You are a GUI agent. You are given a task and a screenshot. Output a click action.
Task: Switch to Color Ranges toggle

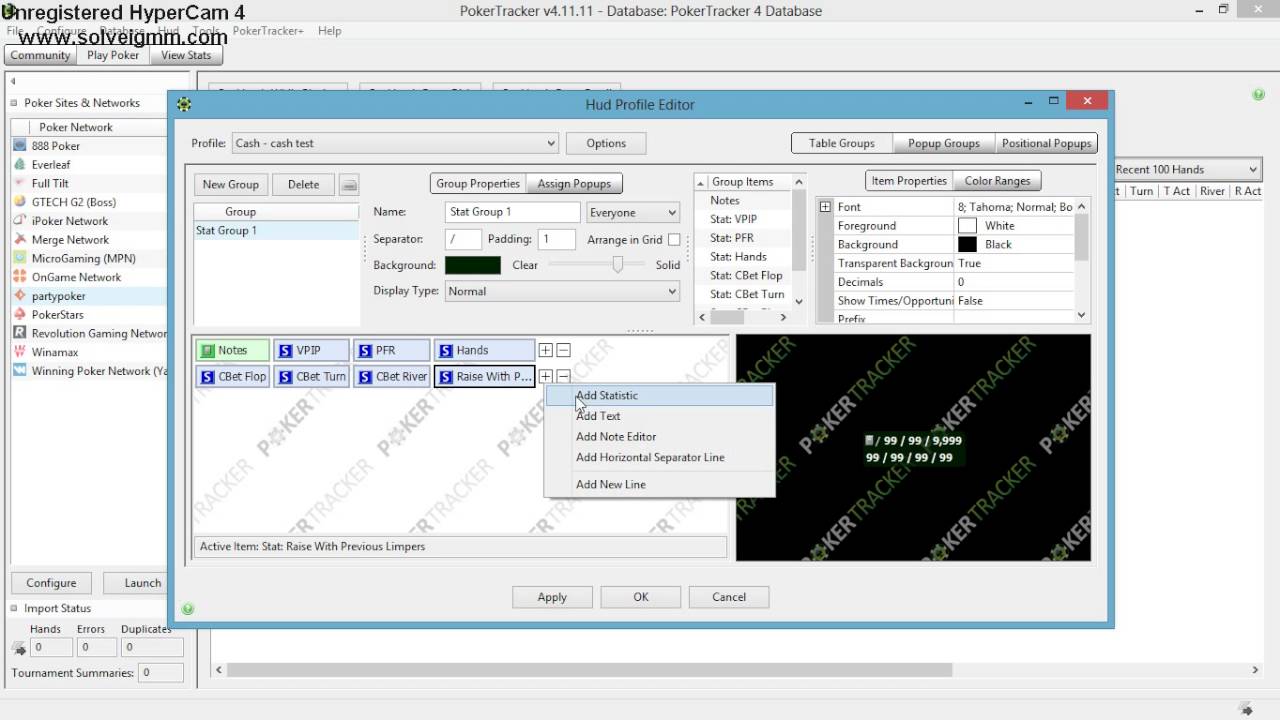tap(997, 181)
